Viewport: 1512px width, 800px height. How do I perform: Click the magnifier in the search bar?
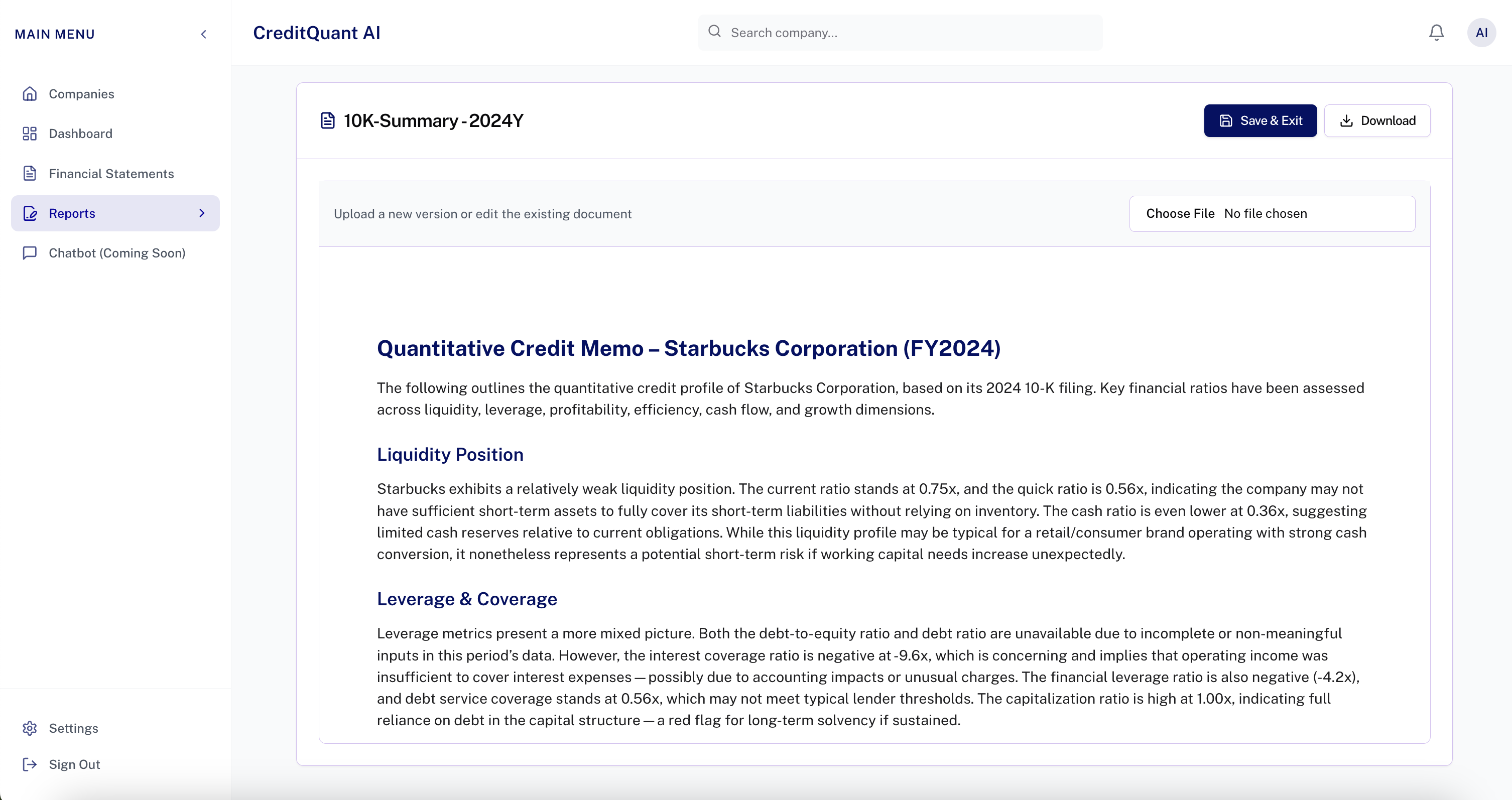click(715, 32)
